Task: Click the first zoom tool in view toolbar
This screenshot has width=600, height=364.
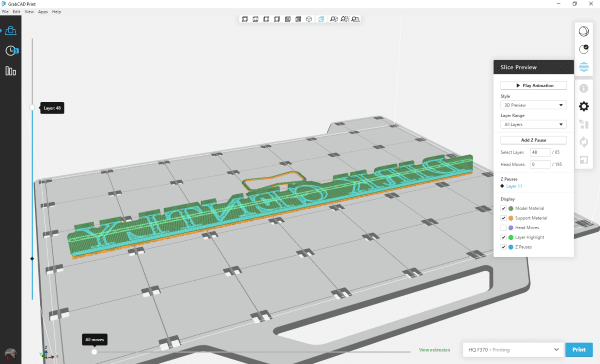Action: pyautogui.click(x=334, y=19)
